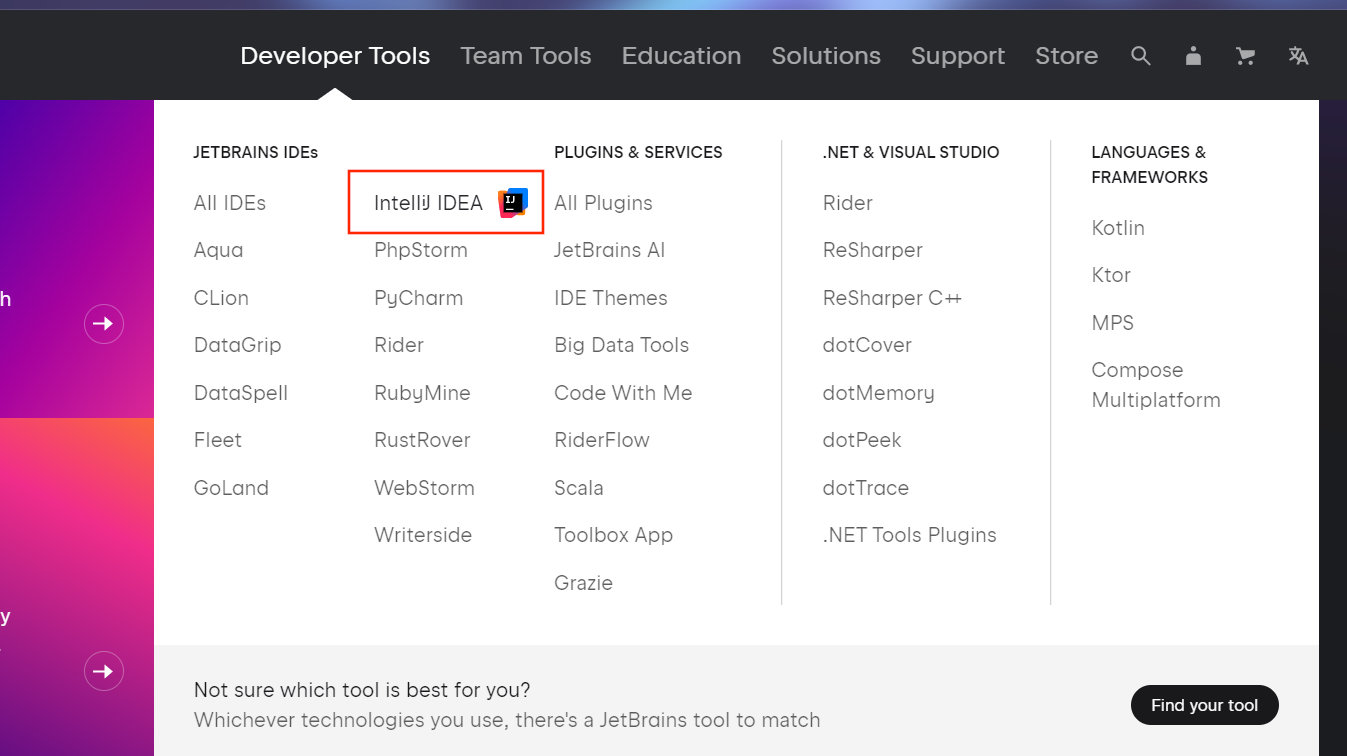Open the dotMemory link
This screenshot has width=1347, height=756.
(x=879, y=393)
